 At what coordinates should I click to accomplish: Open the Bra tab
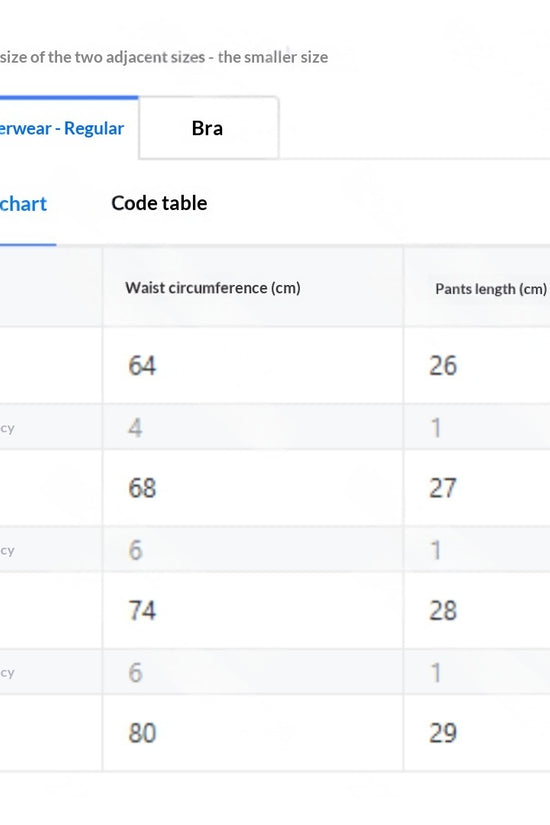pos(208,128)
